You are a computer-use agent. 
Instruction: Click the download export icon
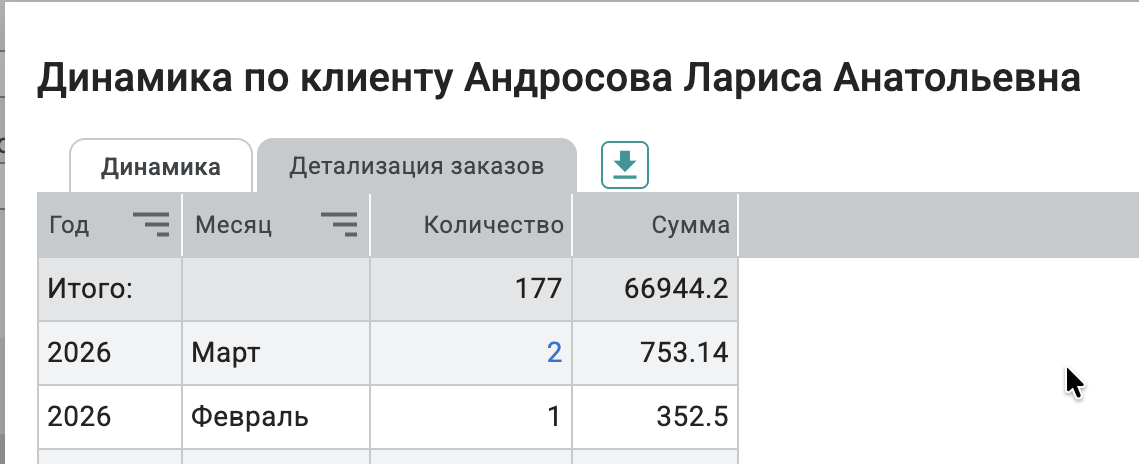pos(625,165)
